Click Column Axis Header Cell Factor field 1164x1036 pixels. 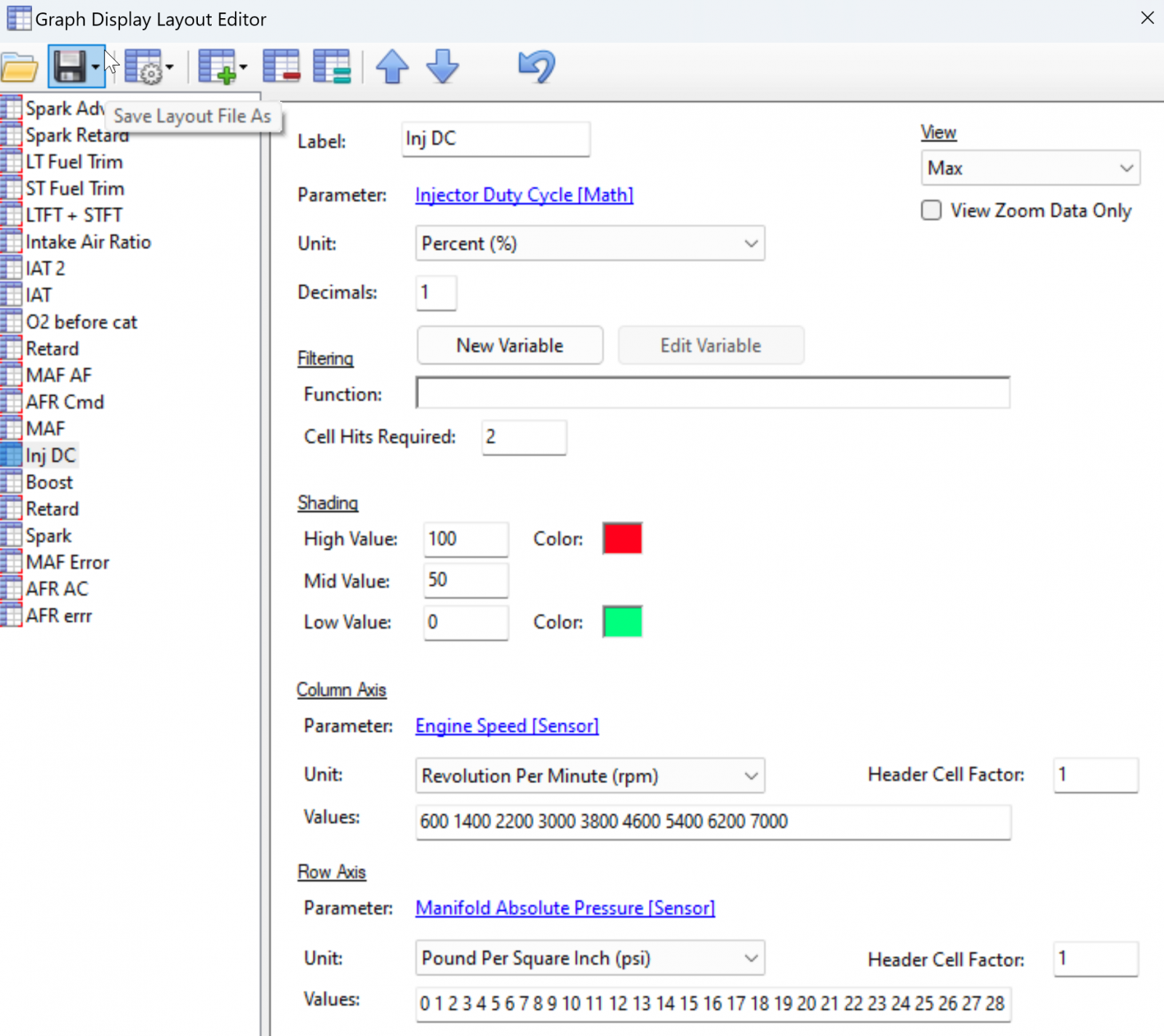click(1096, 775)
